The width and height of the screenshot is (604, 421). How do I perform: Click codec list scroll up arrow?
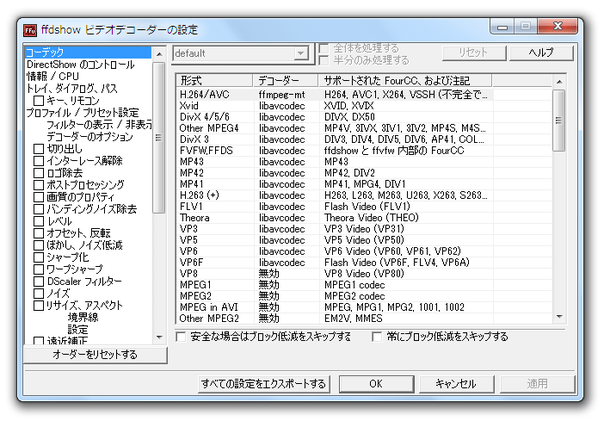coord(559,82)
